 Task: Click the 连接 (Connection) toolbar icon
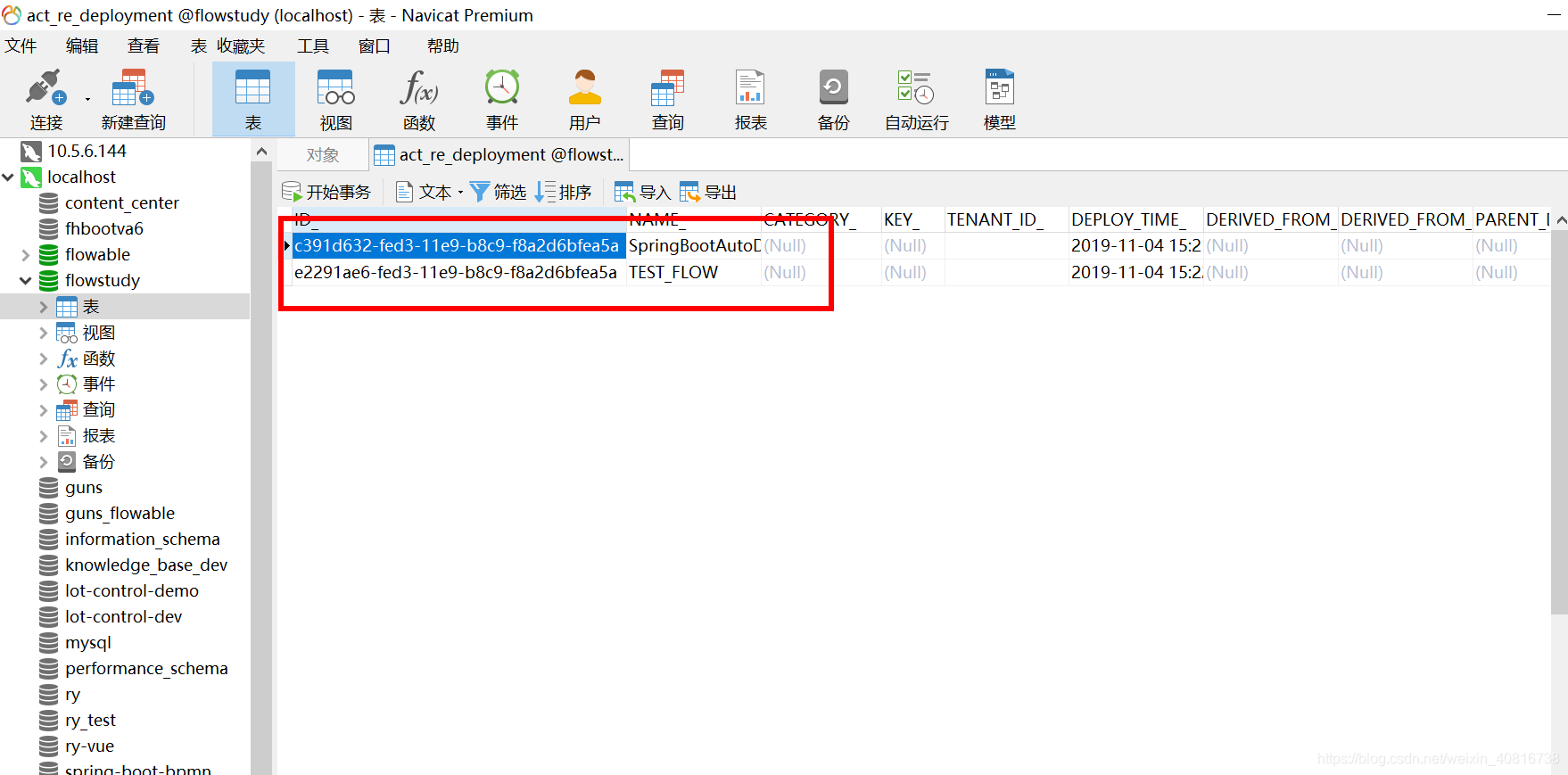[x=46, y=100]
